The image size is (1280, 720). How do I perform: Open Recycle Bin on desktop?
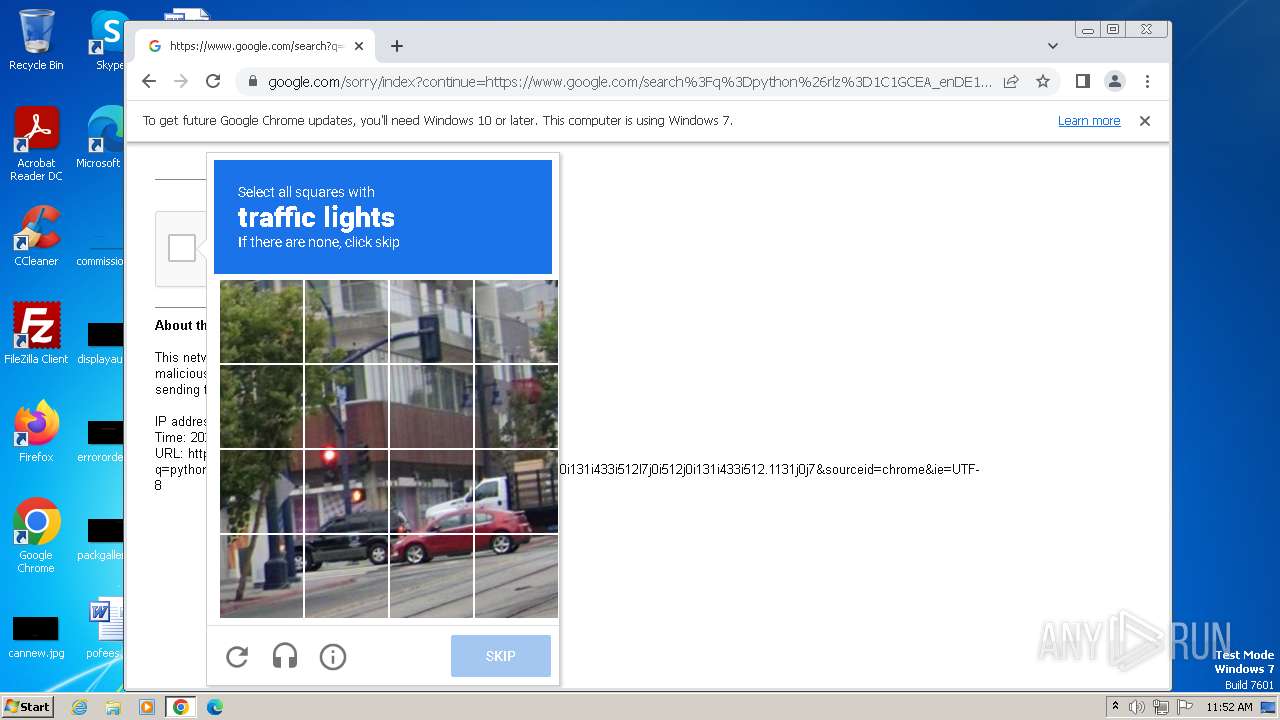(x=36, y=40)
